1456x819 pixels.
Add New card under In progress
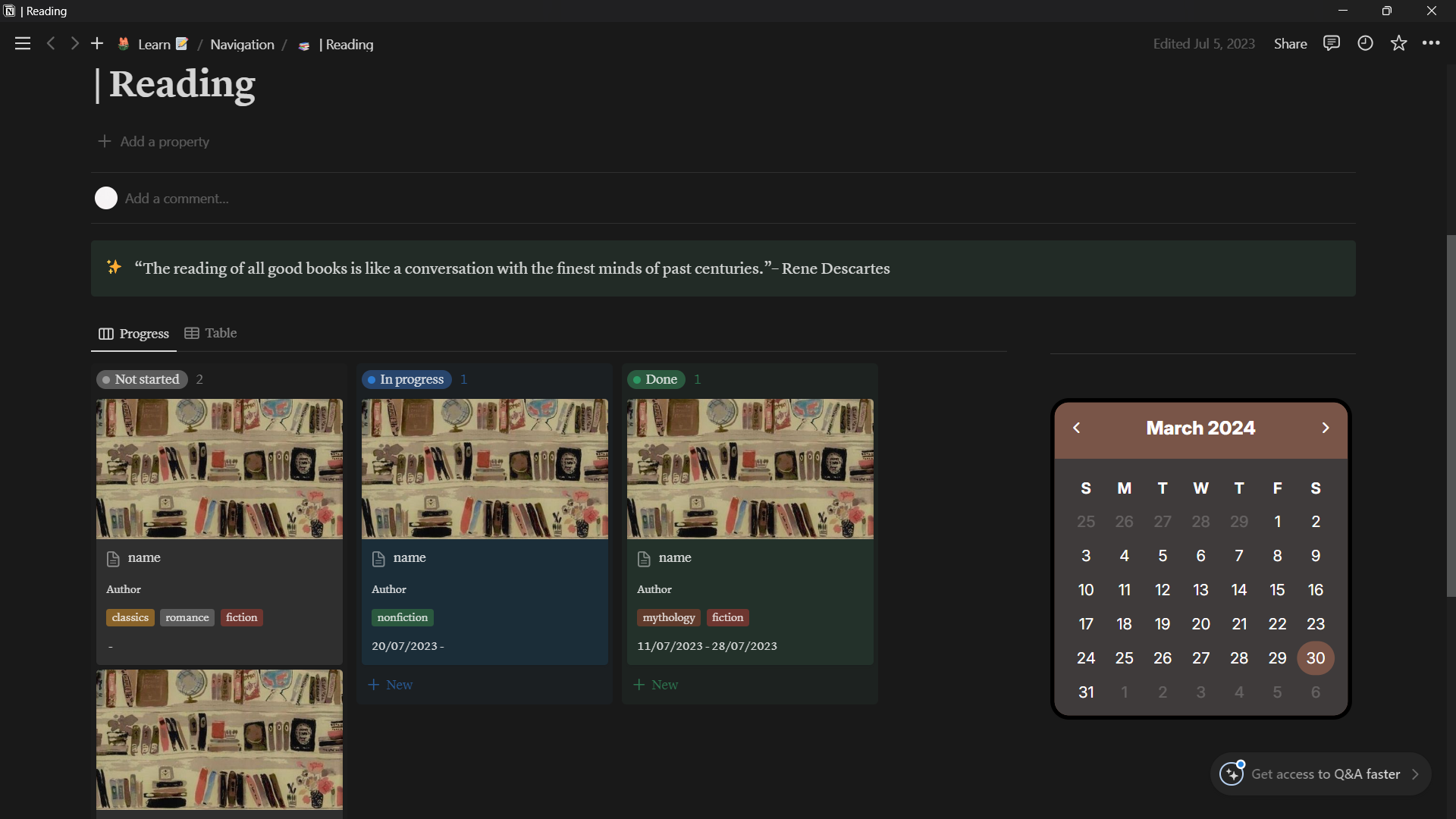[391, 685]
